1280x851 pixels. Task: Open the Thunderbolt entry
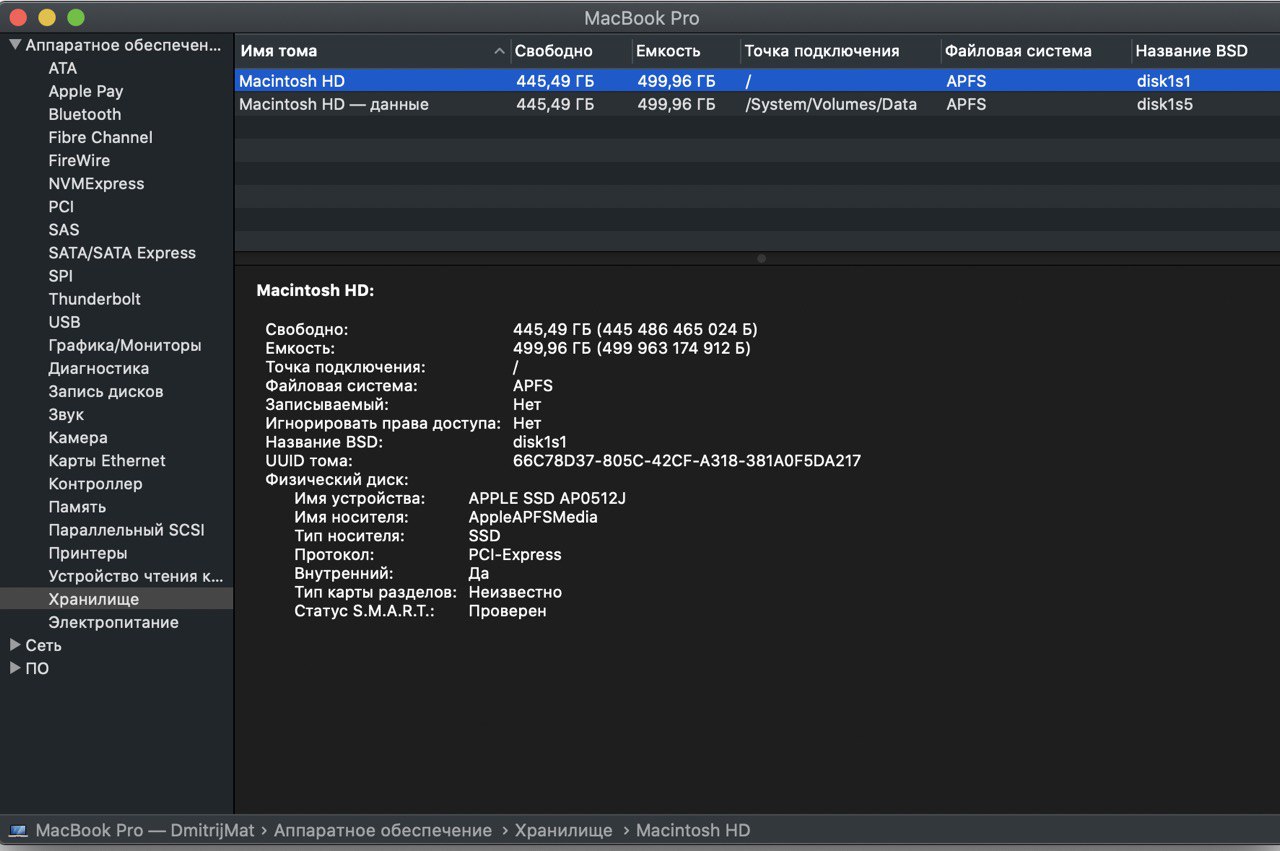point(95,299)
